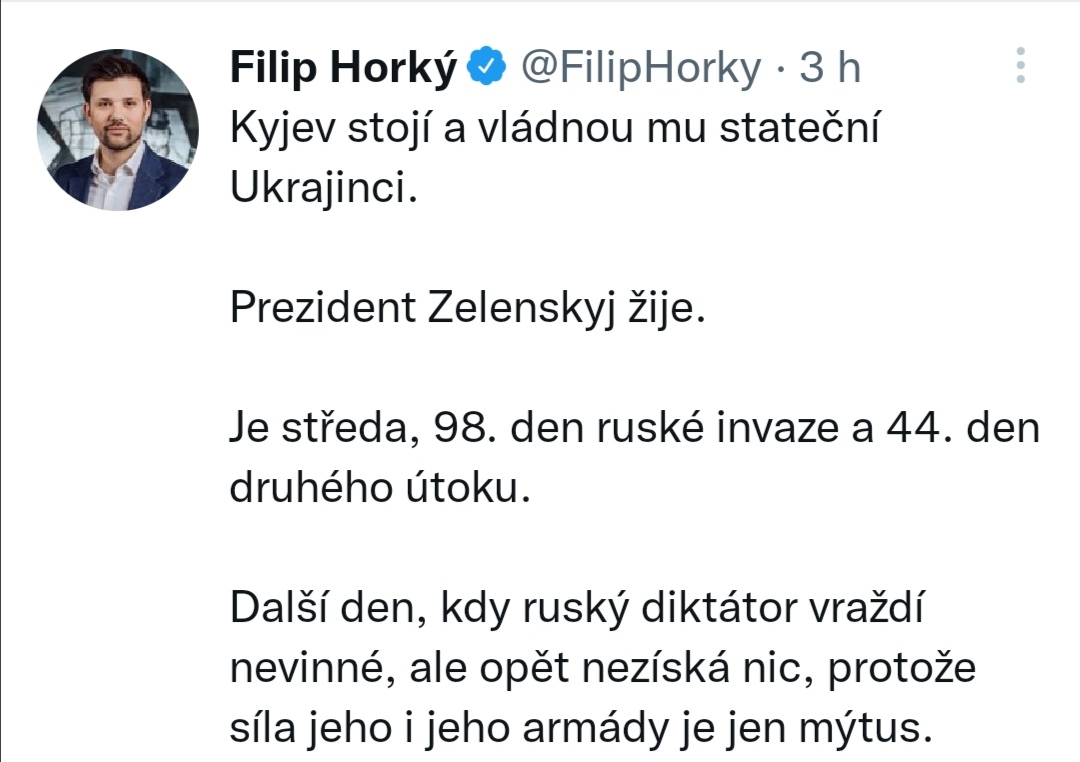Viewport: 1080px width, 762px height.
Task: Click the line "Kyjev stojí a vládnou mu stateční"
Action: coord(554,131)
